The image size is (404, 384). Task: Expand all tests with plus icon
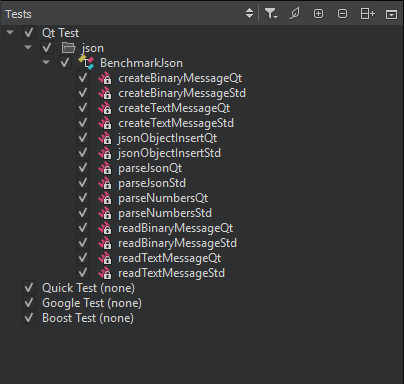318,14
